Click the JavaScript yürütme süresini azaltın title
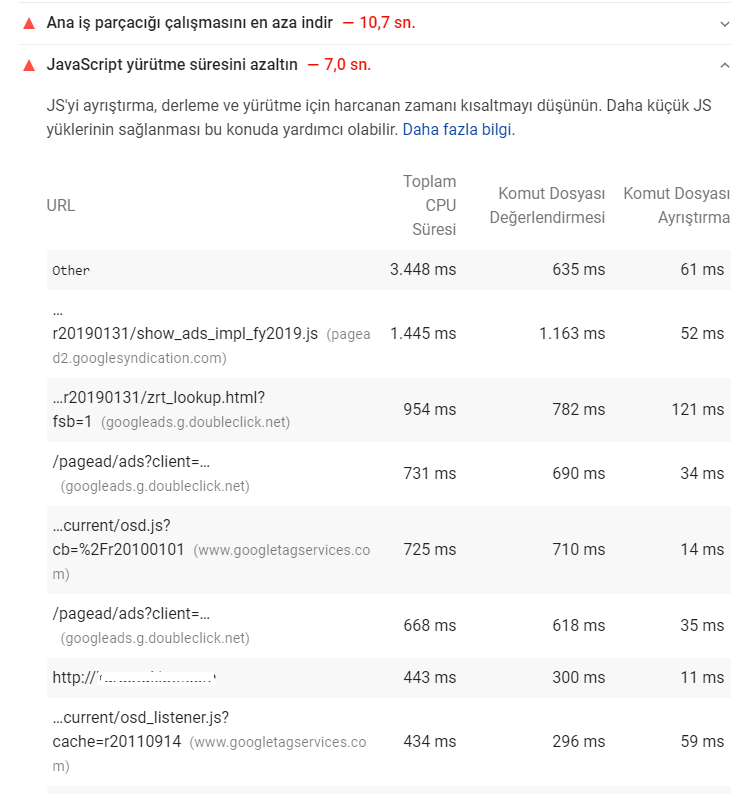 [172, 65]
